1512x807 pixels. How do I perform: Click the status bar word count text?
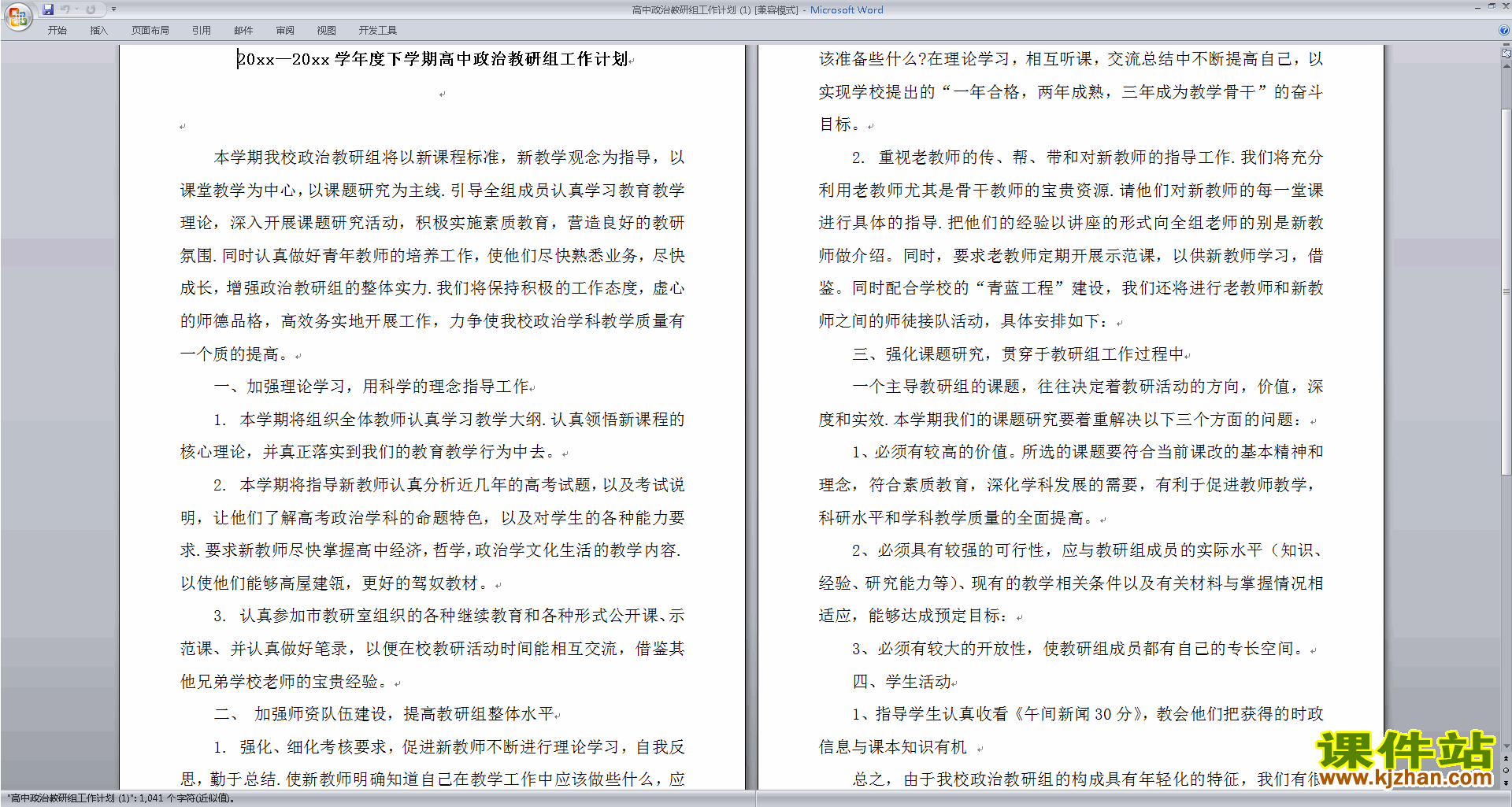pyautogui.click(x=121, y=798)
